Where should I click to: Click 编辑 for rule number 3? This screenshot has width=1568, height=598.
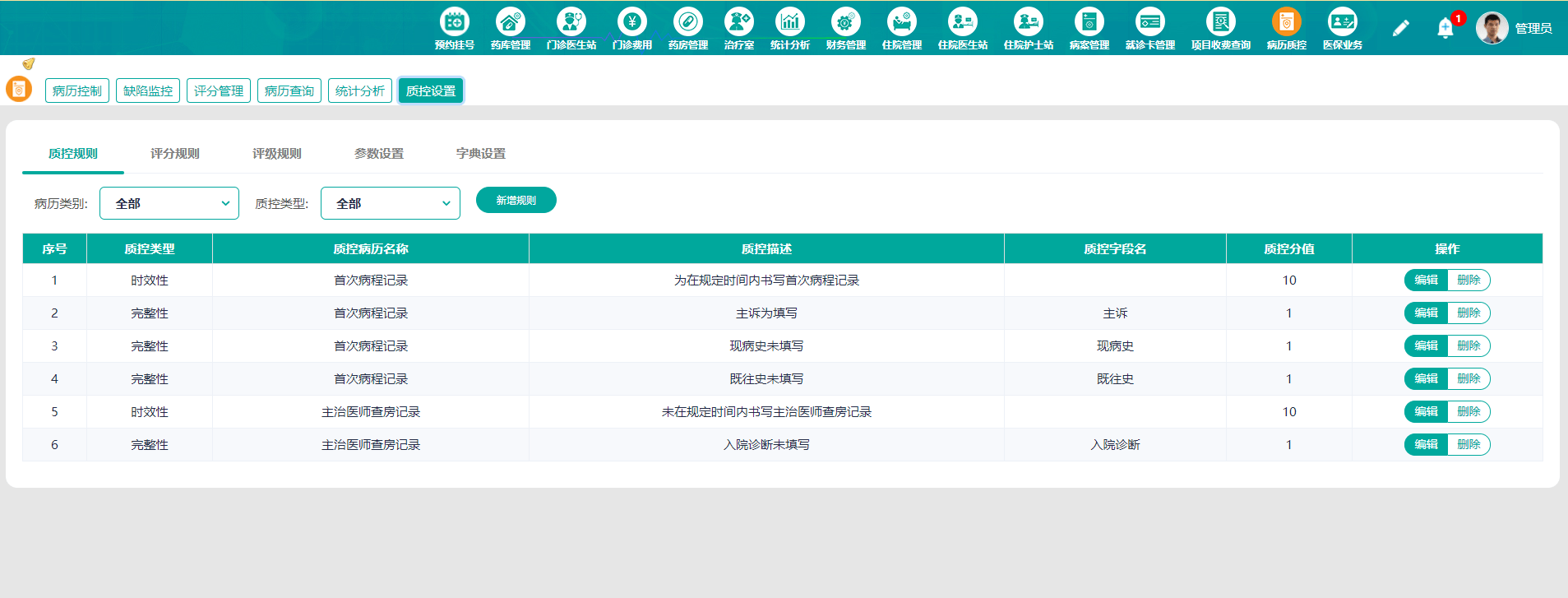[1426, 345]
